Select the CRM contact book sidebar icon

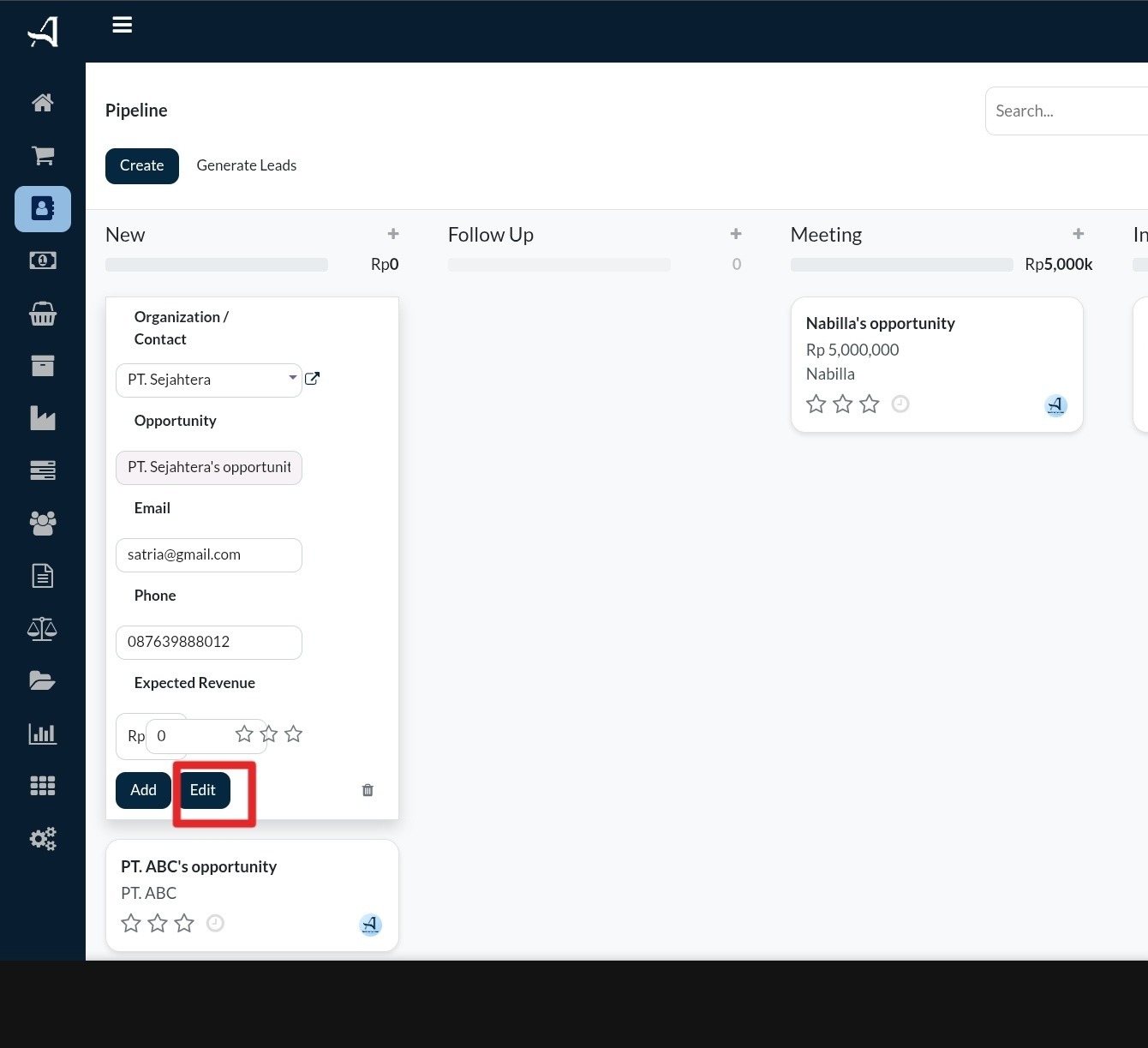pos(43,208)
